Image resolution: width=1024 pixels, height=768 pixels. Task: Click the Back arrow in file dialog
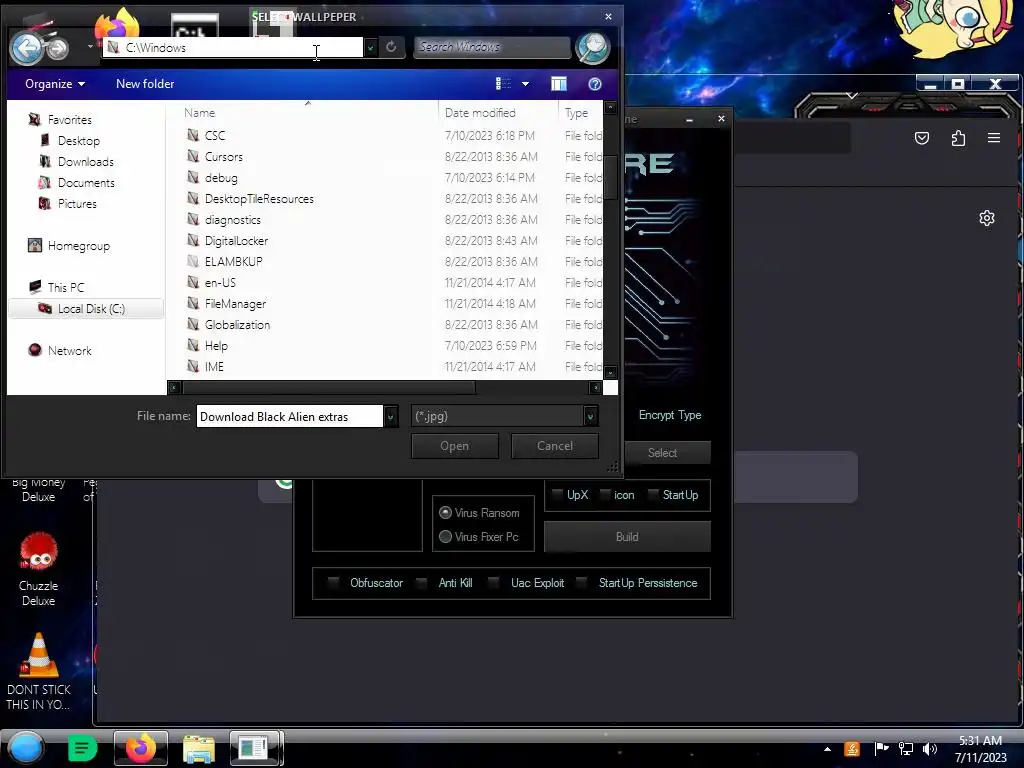pyautogui.click(x=26, y=48)
